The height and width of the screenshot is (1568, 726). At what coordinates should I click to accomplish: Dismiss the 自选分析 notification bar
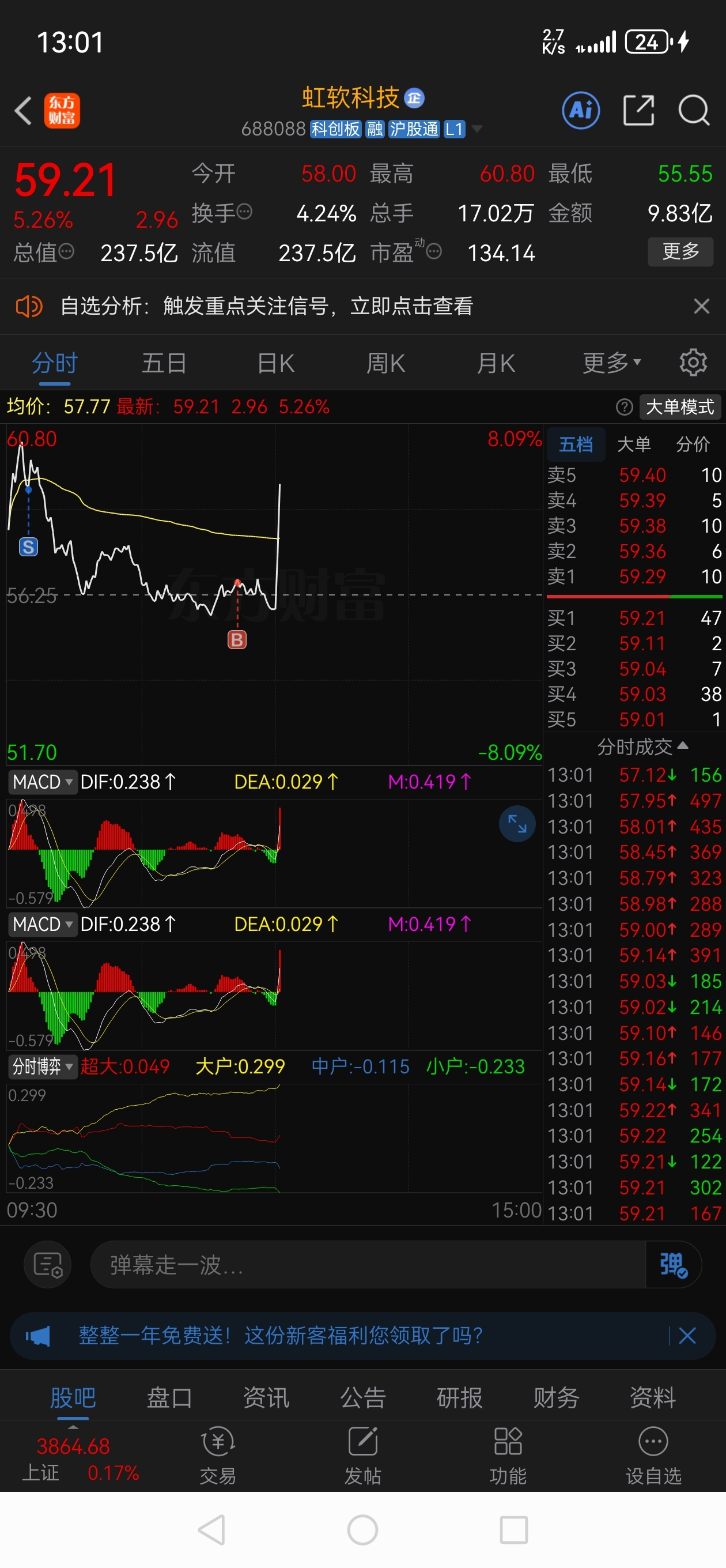(x=701, y=306)
